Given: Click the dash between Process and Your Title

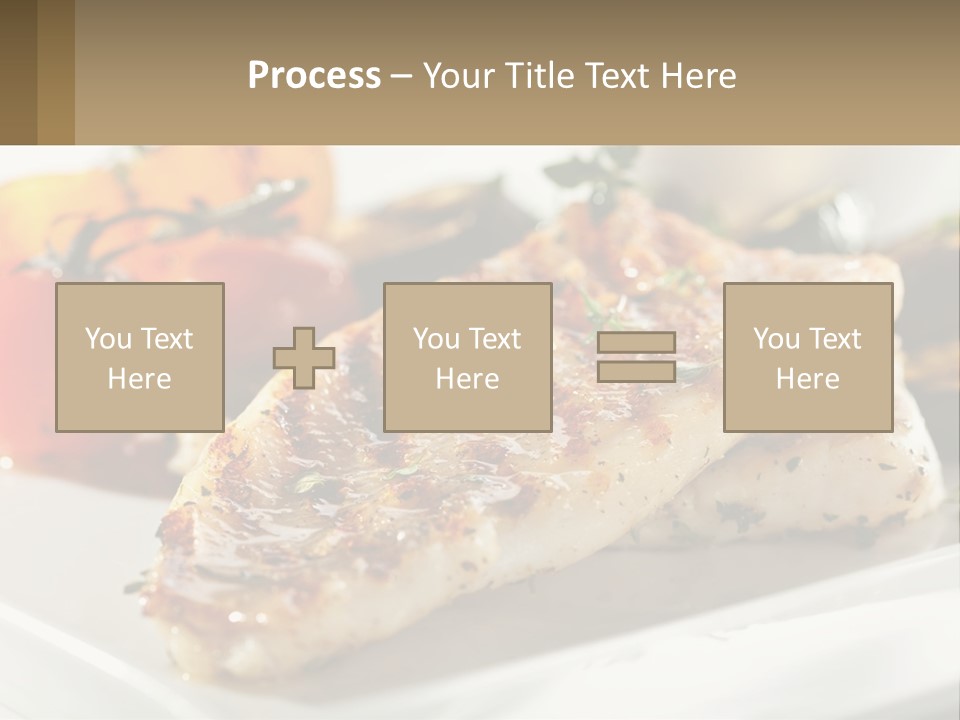Looking at the screenshot, I should tap(401, 75).
